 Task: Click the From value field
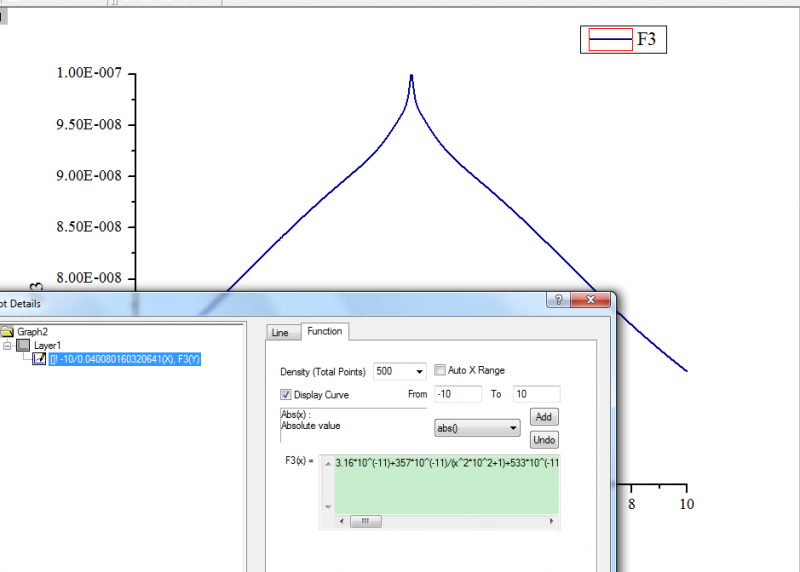tap(458, 394)
